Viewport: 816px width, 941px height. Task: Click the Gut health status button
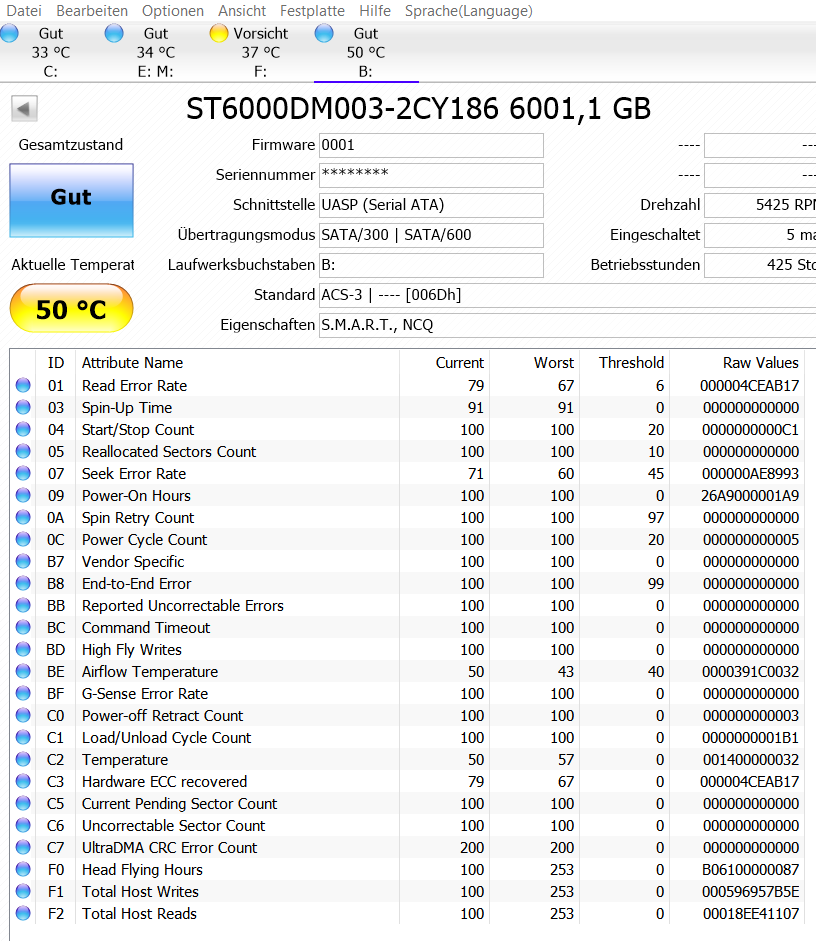[x=71, y=200]
